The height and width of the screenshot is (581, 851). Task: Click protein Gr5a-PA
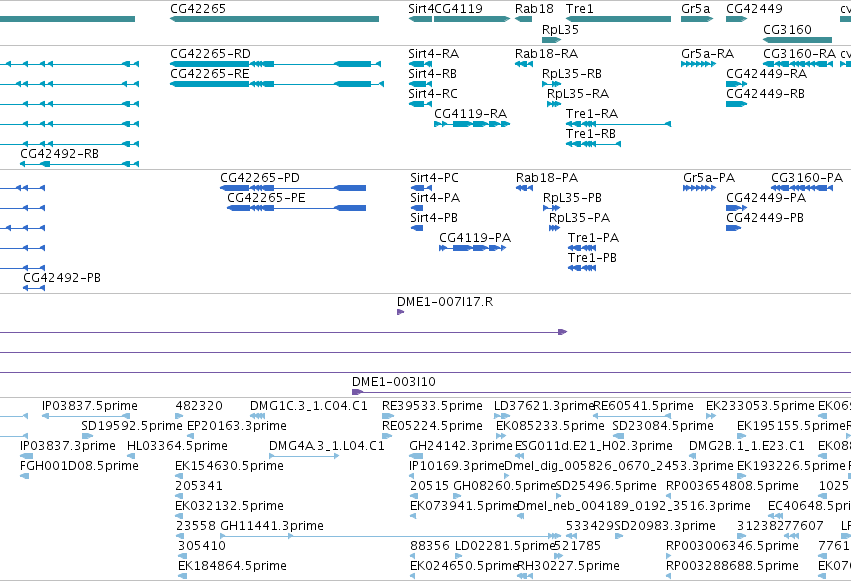tap(700, 188)
